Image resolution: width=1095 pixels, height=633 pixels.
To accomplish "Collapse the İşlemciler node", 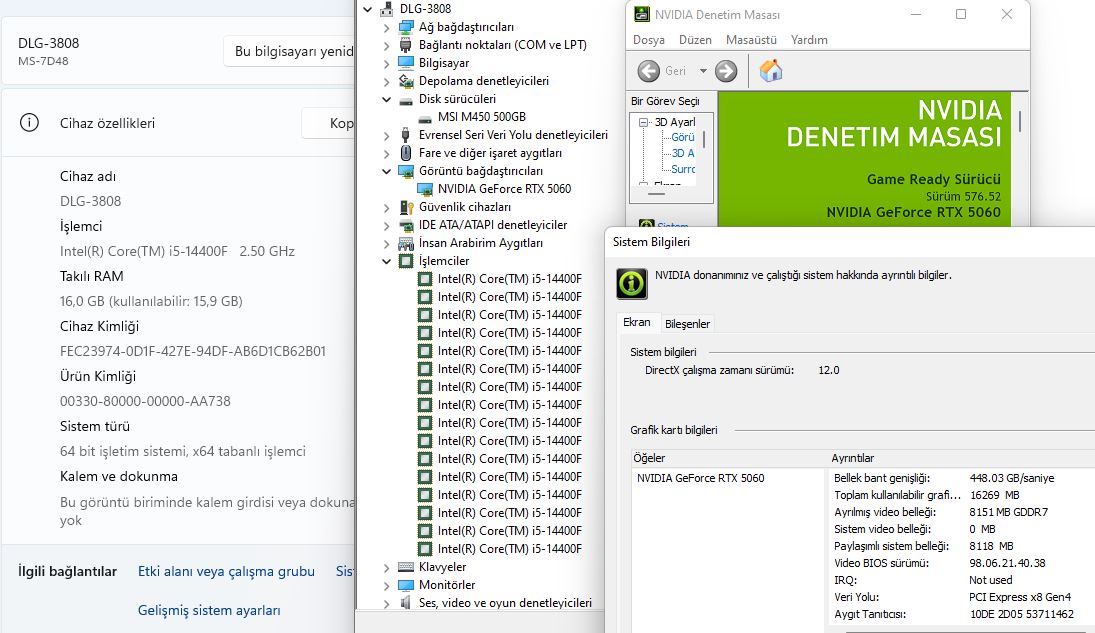I will [387, 261].
